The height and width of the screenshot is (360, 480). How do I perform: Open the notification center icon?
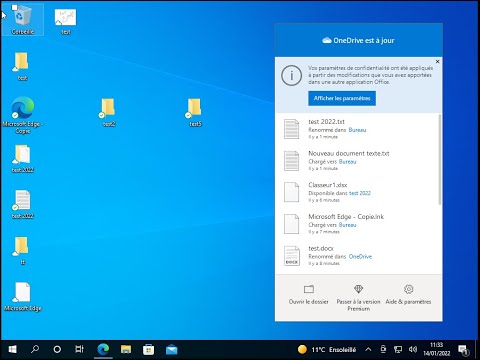pyautogui.click(x=463, y=349)
